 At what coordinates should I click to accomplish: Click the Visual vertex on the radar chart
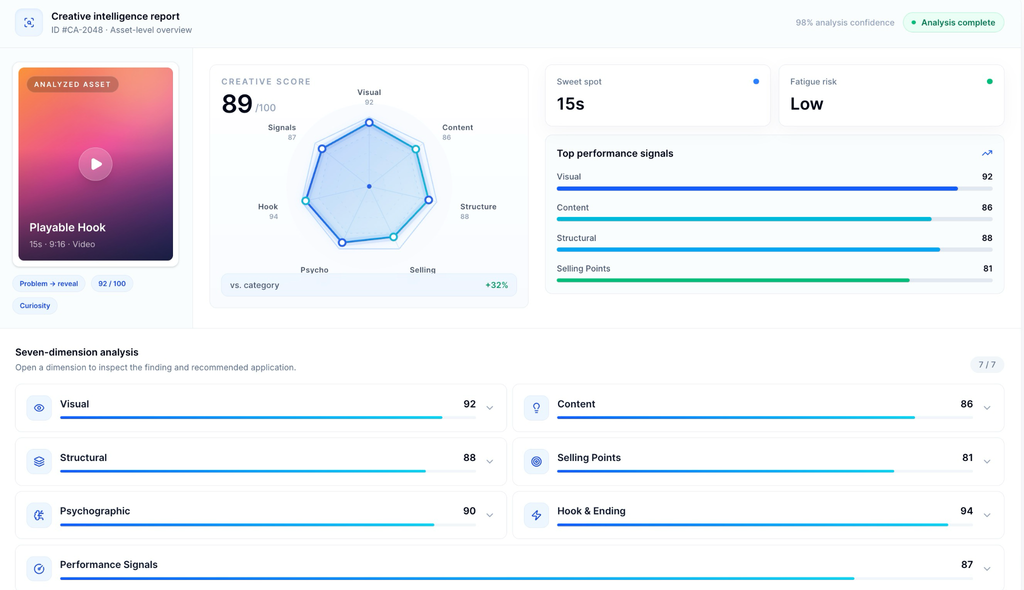click(x=369, y=122)
